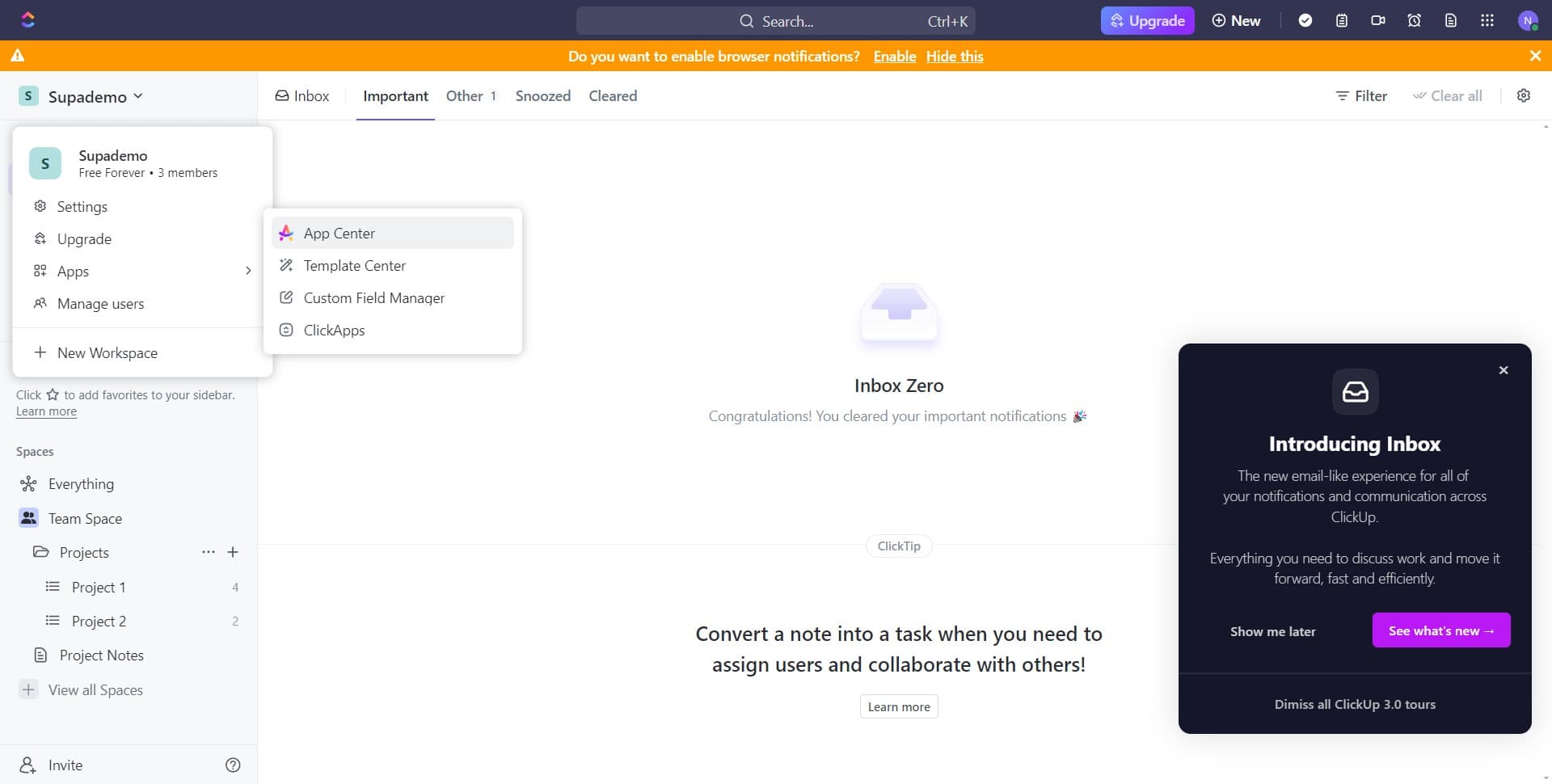This screenshot has width=1552, height=784.
Task: Click the checkmark tasks icon in top bar
Action: (1305, 20)
